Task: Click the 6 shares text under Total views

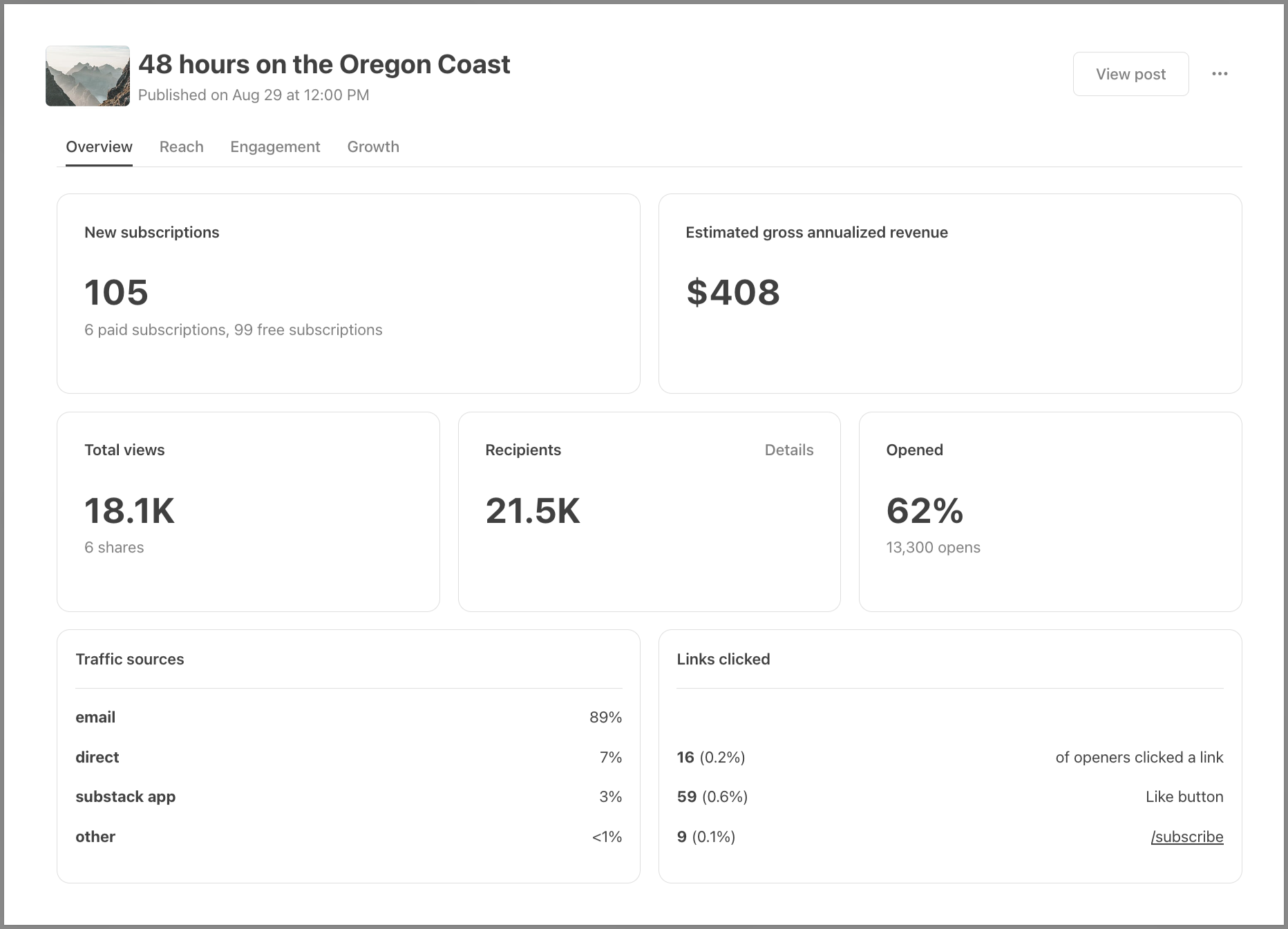Action: [x=113, y=547]
